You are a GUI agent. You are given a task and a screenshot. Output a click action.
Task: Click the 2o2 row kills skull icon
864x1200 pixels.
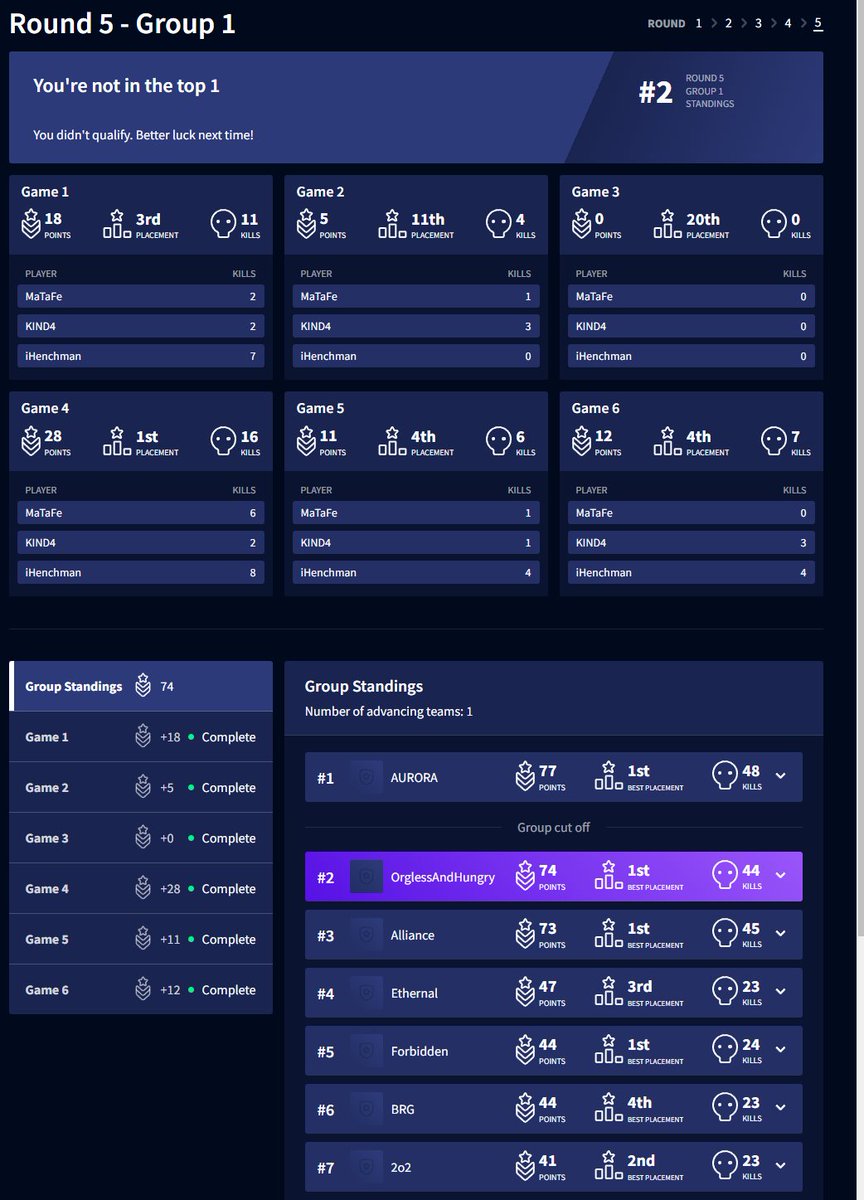tap(725, 1166)
